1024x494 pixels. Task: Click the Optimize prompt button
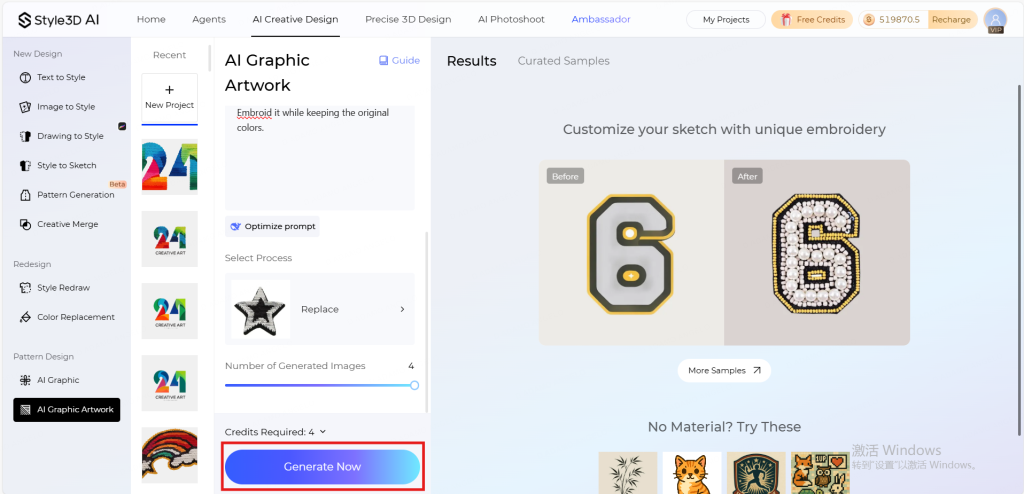[x=272, y=226]
